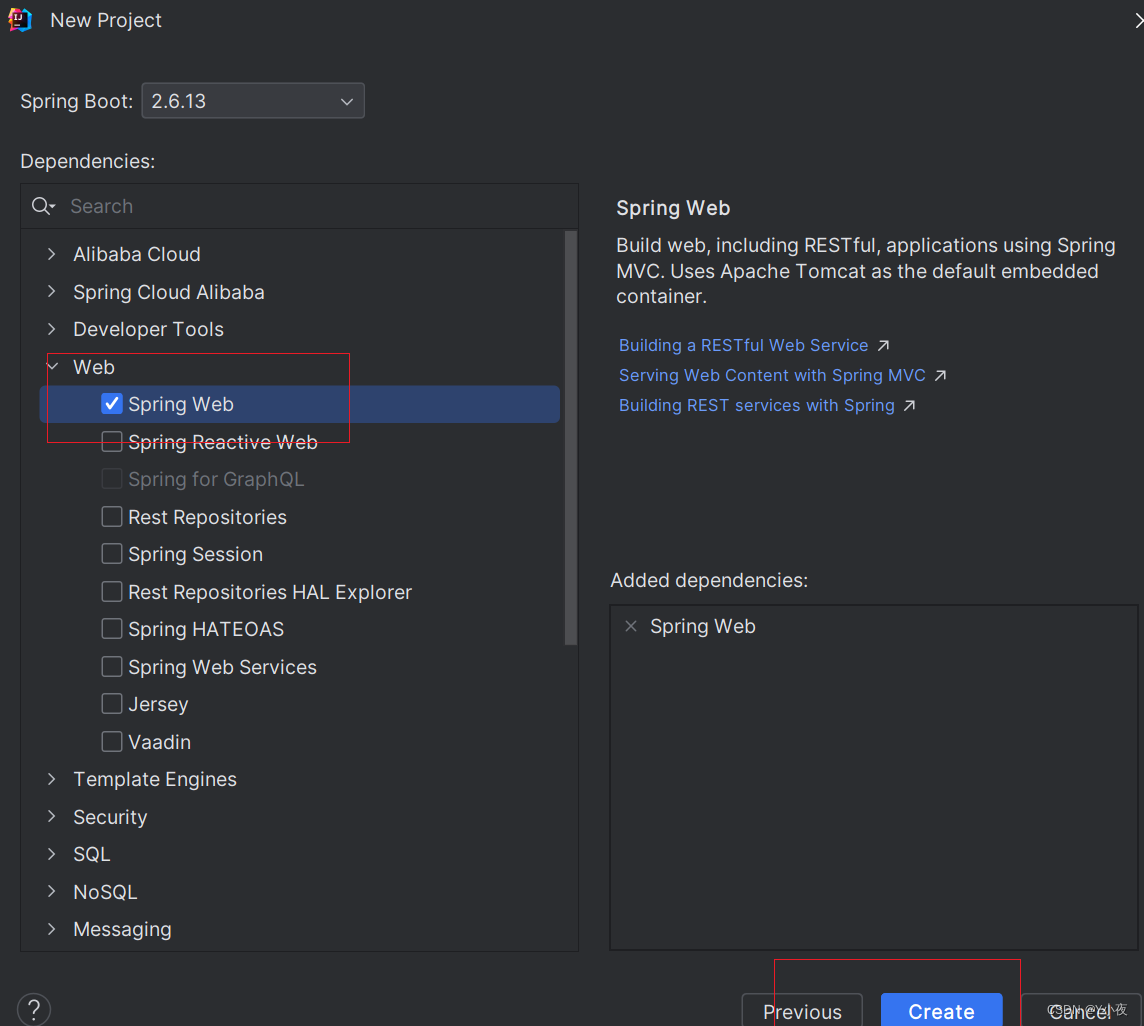Open arrow icon beside Building REST services link
The image size is (1144, 1026).
coord(909,405)
